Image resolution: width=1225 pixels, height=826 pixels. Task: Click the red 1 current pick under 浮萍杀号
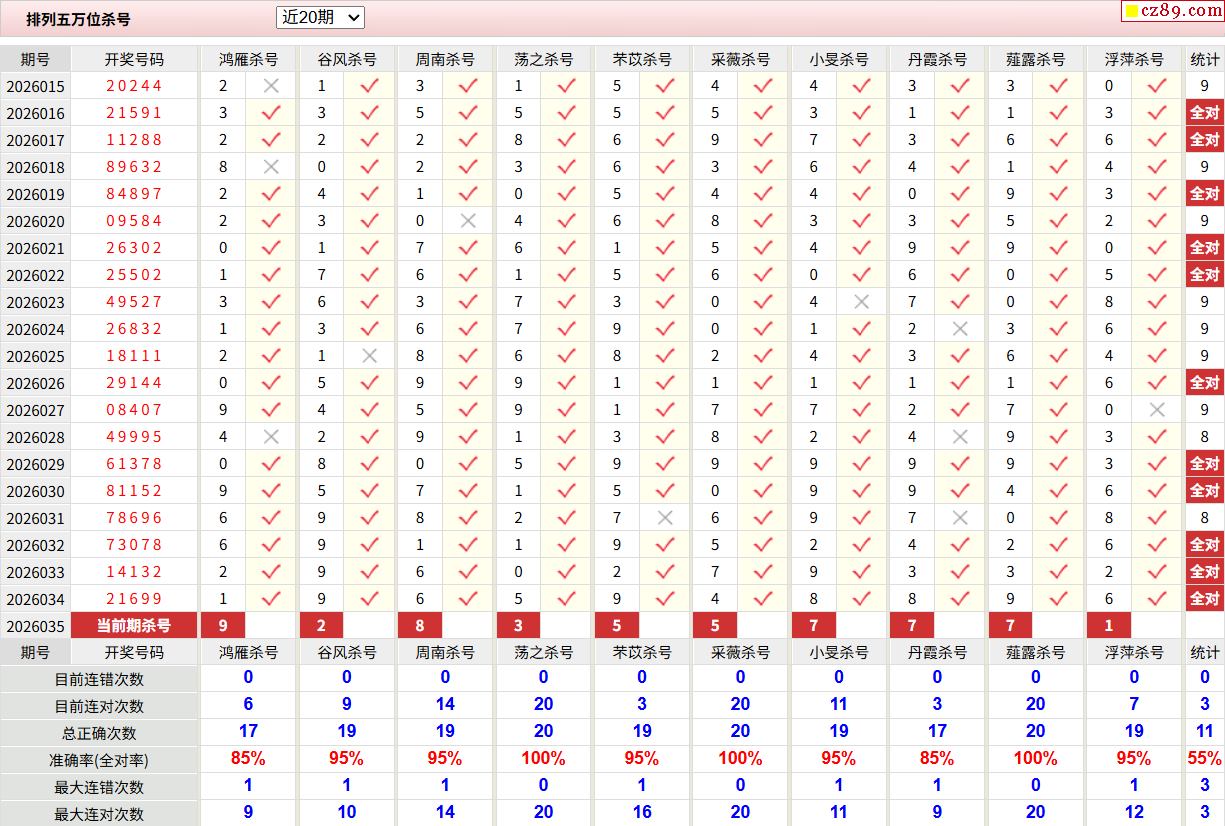tap(1109, 626)
